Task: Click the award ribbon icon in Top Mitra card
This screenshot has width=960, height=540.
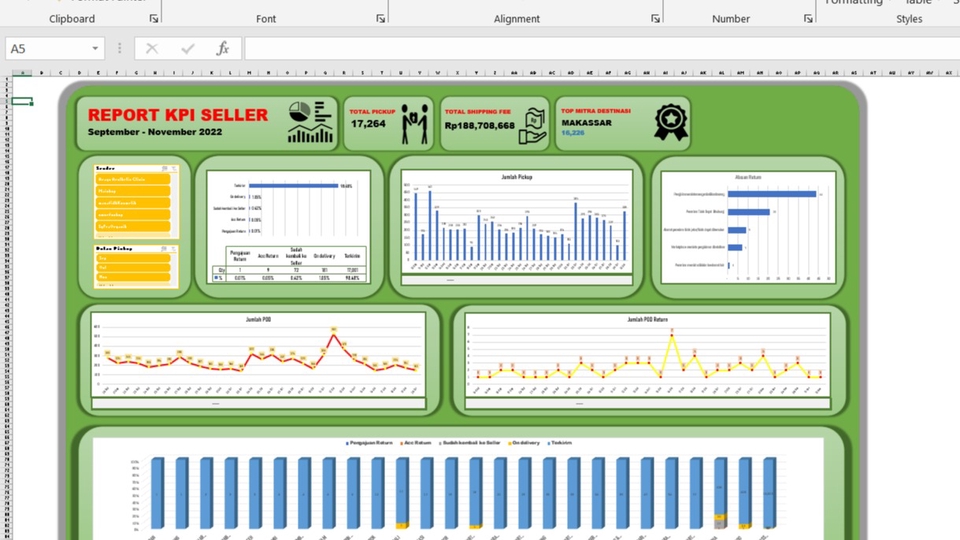Action: click(670, 122)
